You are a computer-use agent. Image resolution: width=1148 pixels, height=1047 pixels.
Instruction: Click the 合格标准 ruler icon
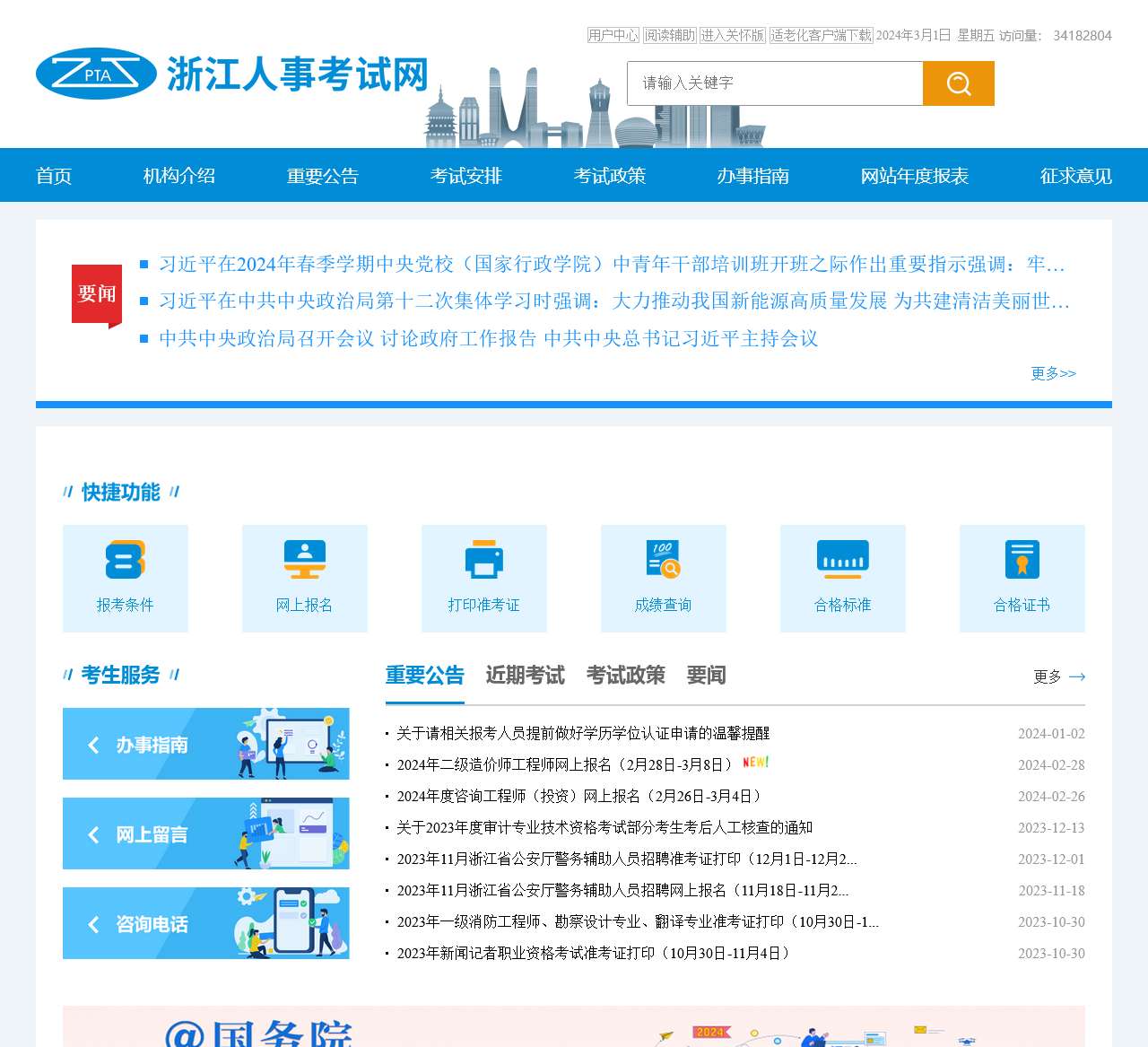pos(843,561)
